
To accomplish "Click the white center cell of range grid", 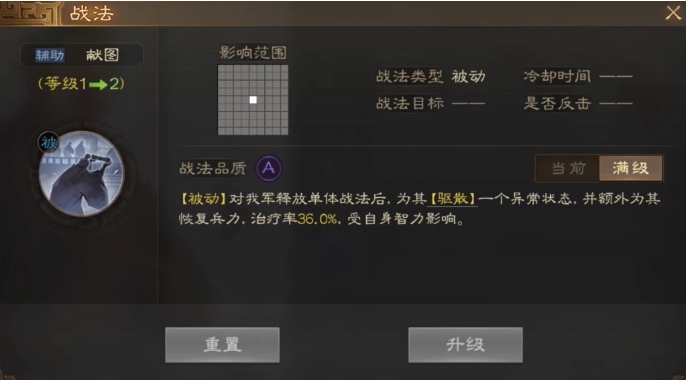I will pos(253,100).
